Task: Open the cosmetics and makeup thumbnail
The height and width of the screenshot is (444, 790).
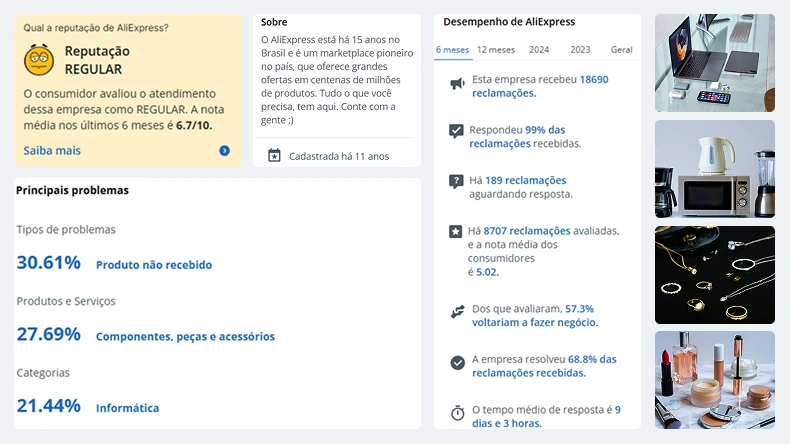Action: (x=715, y=380)
